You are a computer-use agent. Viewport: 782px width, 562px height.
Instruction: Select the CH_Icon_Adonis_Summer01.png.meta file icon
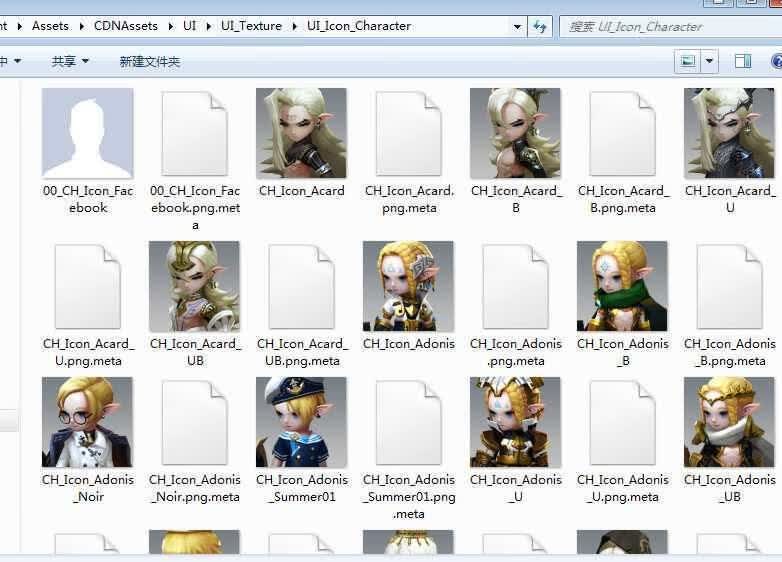coord(408,422)
